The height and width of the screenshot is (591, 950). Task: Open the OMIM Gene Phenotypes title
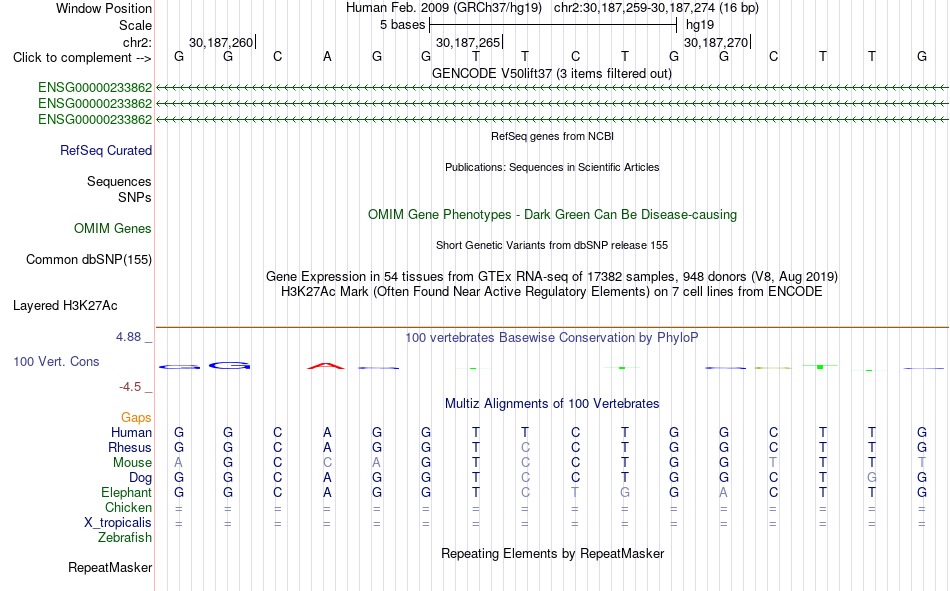click(x=553, y=215)
